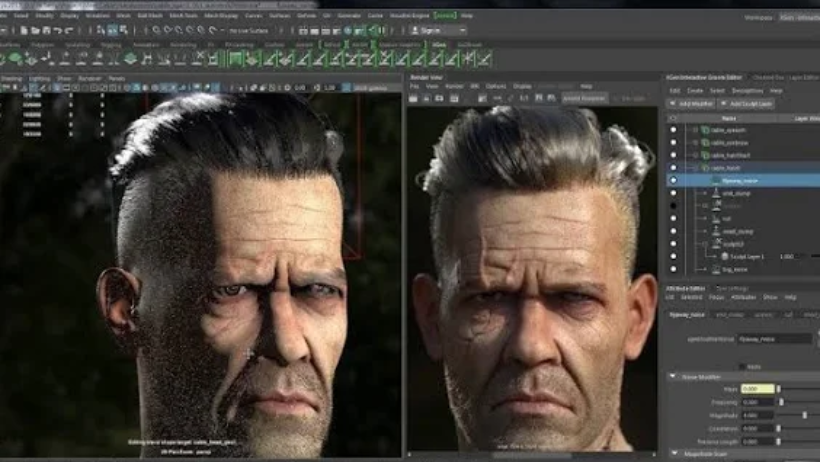Click the green diamond icon on the shelf

pyautogui.click(x=130, y=59)
